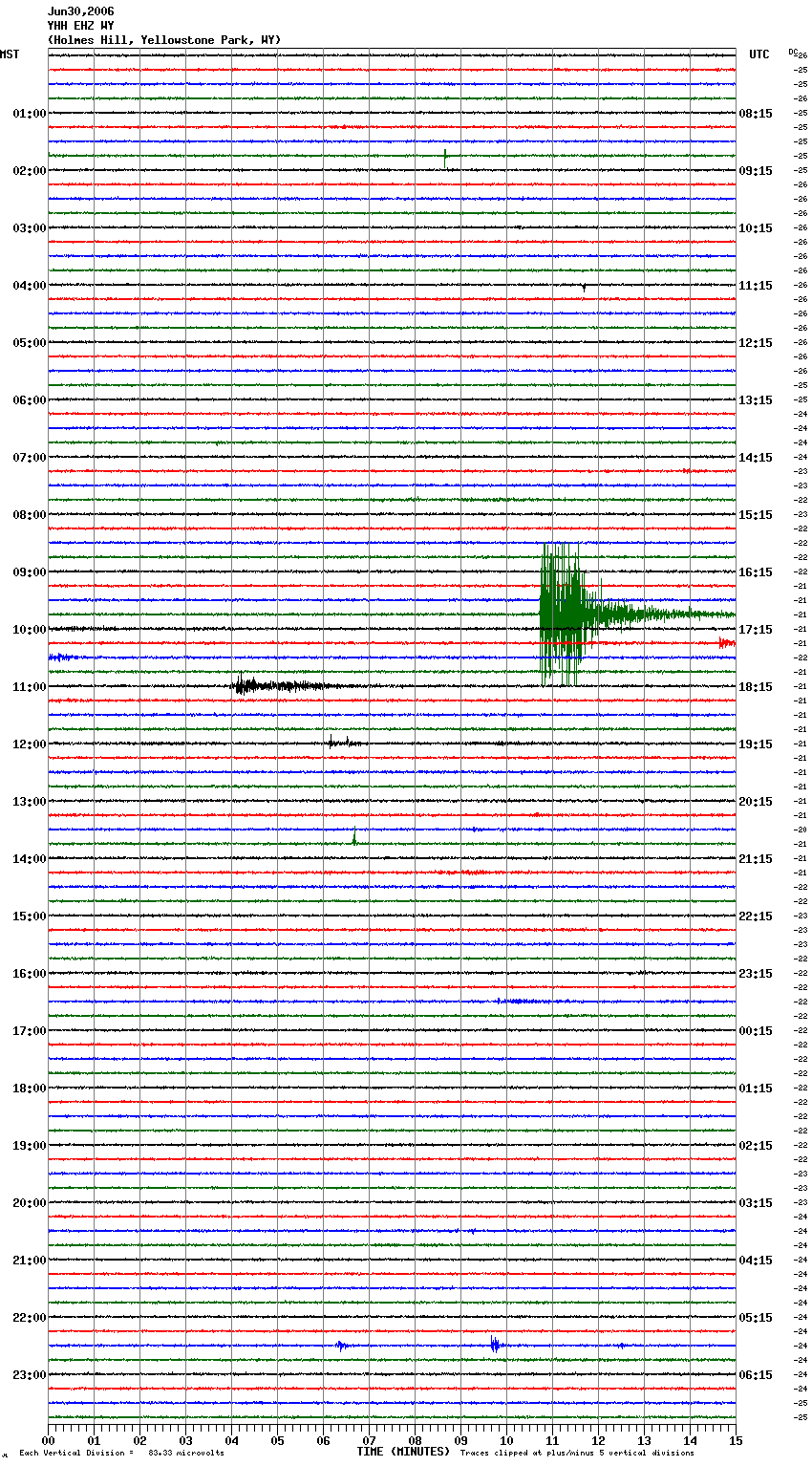Viewport: 812px width, 1466px height.
Task: Click minute-axis tick label "15"
Action: tap(736, 1440)
